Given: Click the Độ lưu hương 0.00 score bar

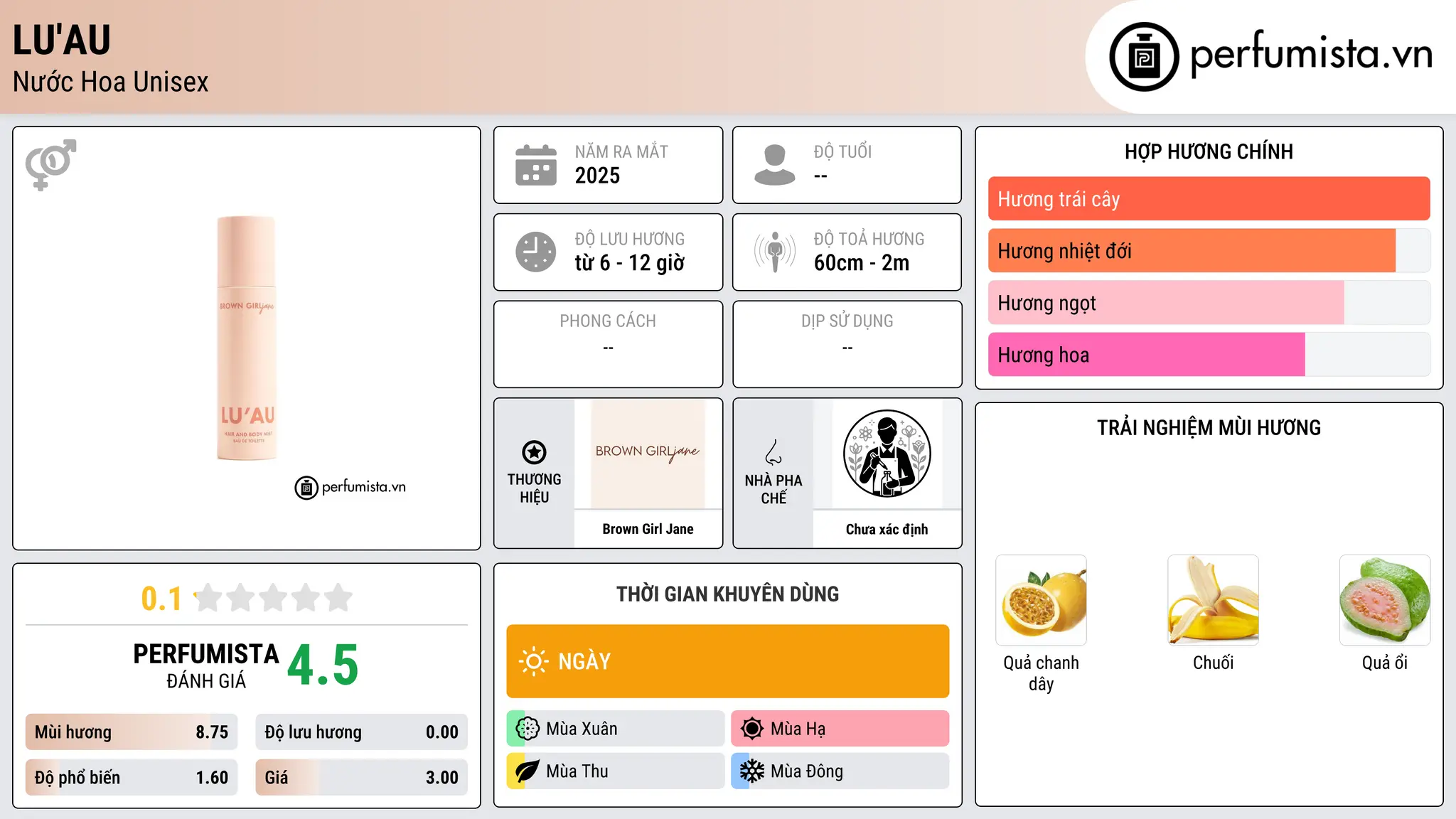Looking at the screenshot, I should 361,732.
